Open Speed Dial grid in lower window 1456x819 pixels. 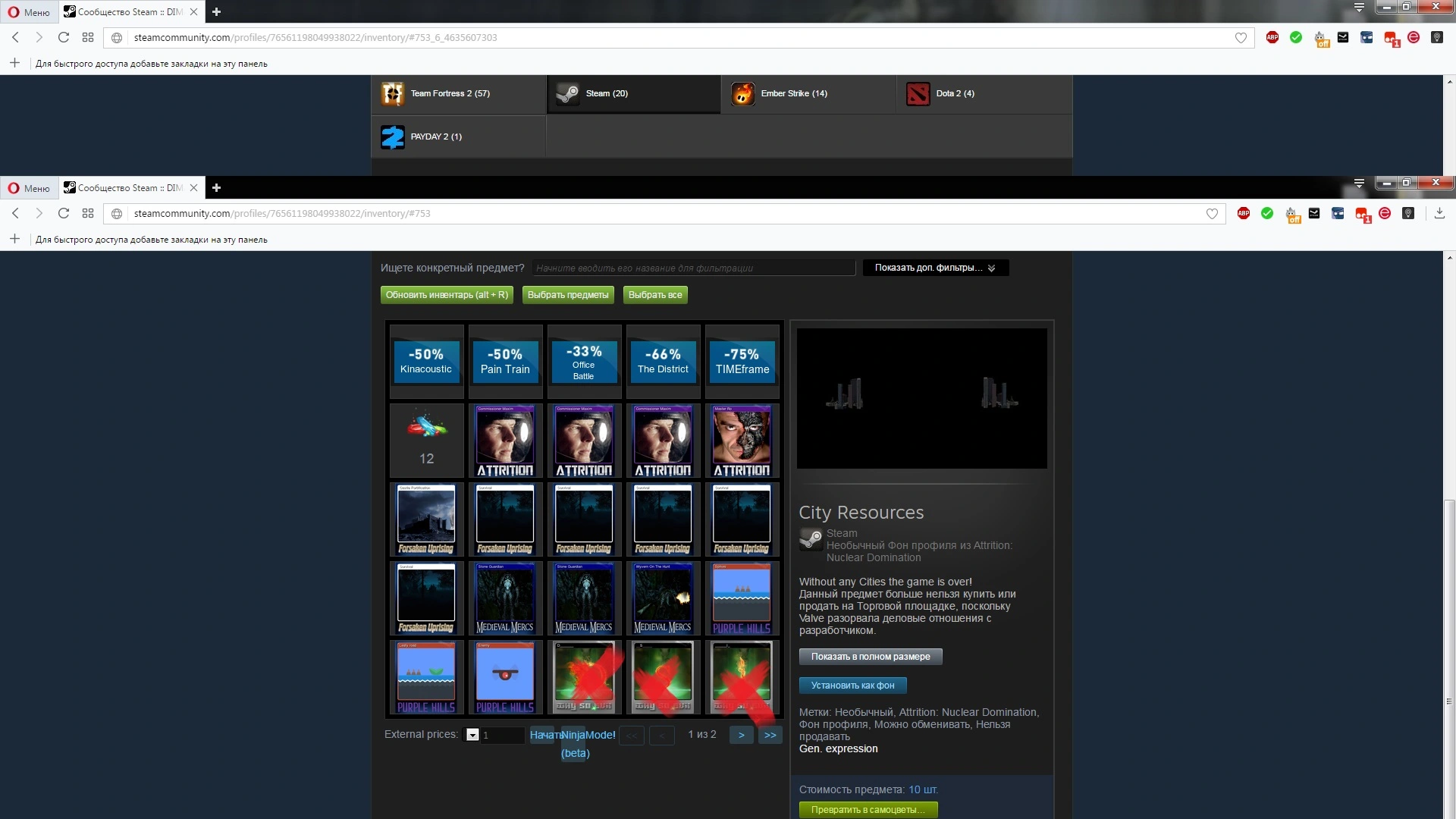pyautogui.click(x=88, y=214)
